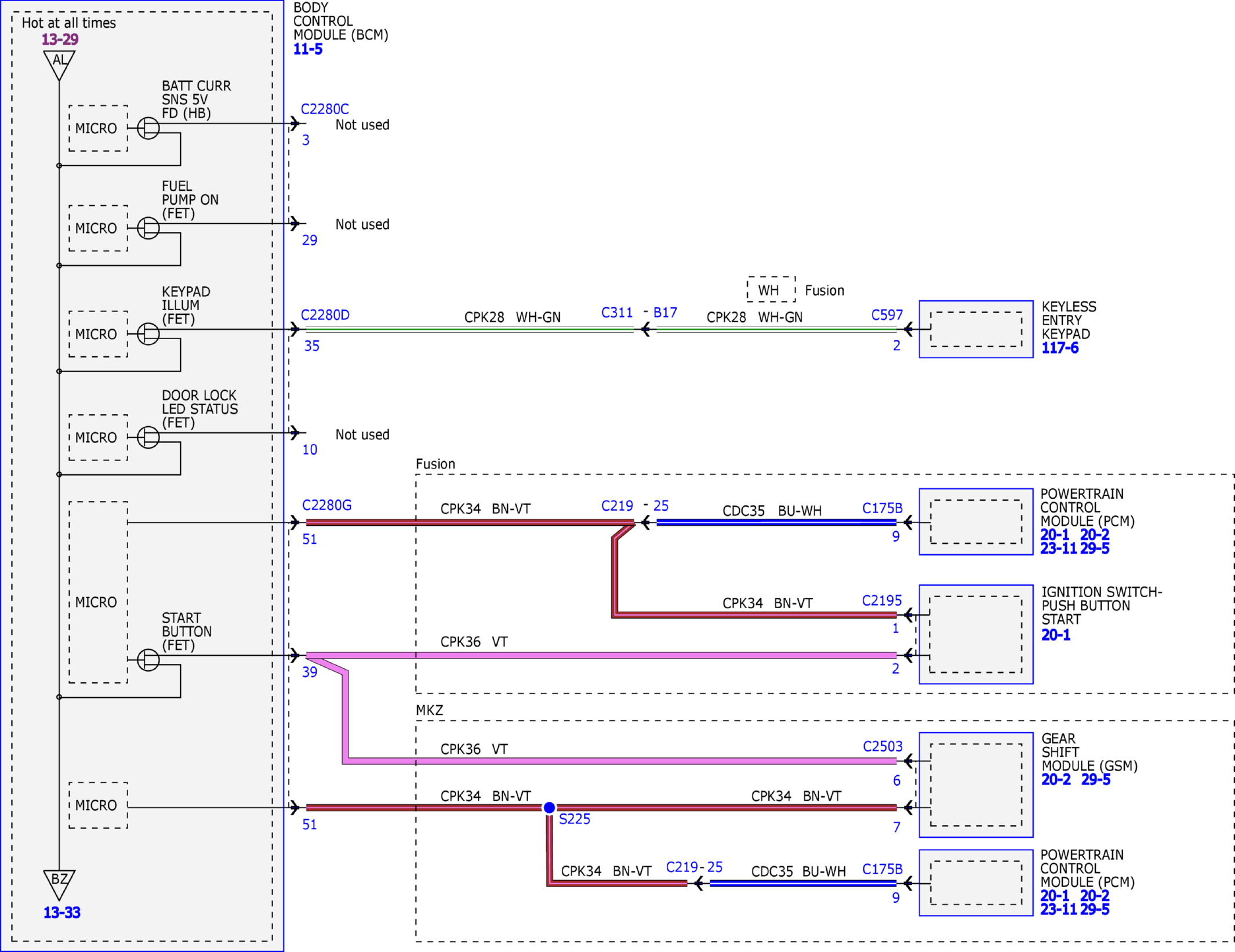Click pin number 29 at FUEL PUMP ON output
Screen dimensions: 1235x952
pos(310,240)
